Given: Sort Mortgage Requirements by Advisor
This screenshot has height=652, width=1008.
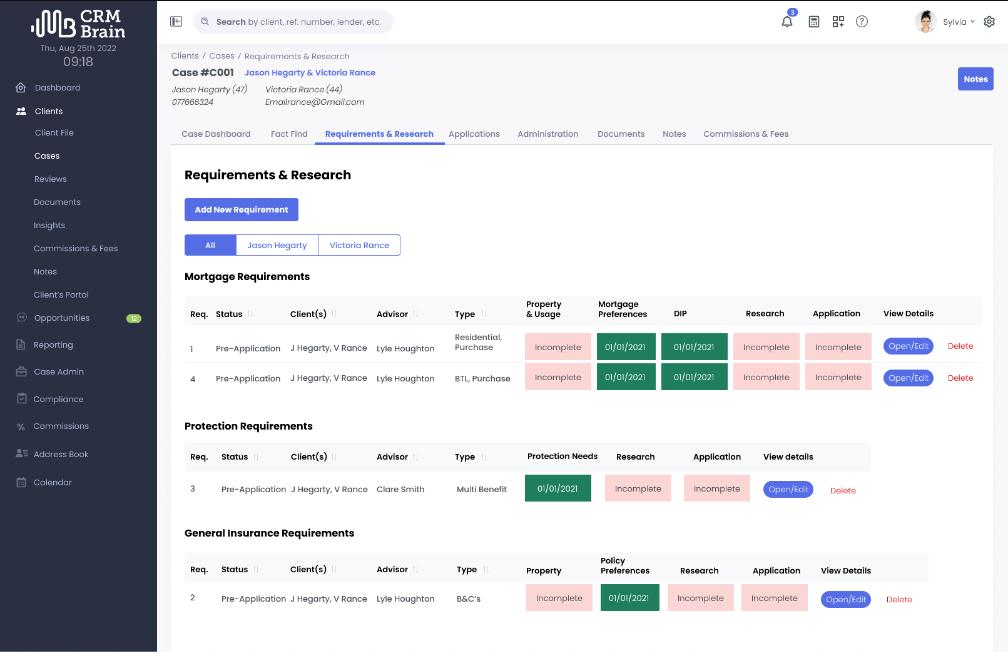Looking at the screenshot, I should [x=416, y=314].
